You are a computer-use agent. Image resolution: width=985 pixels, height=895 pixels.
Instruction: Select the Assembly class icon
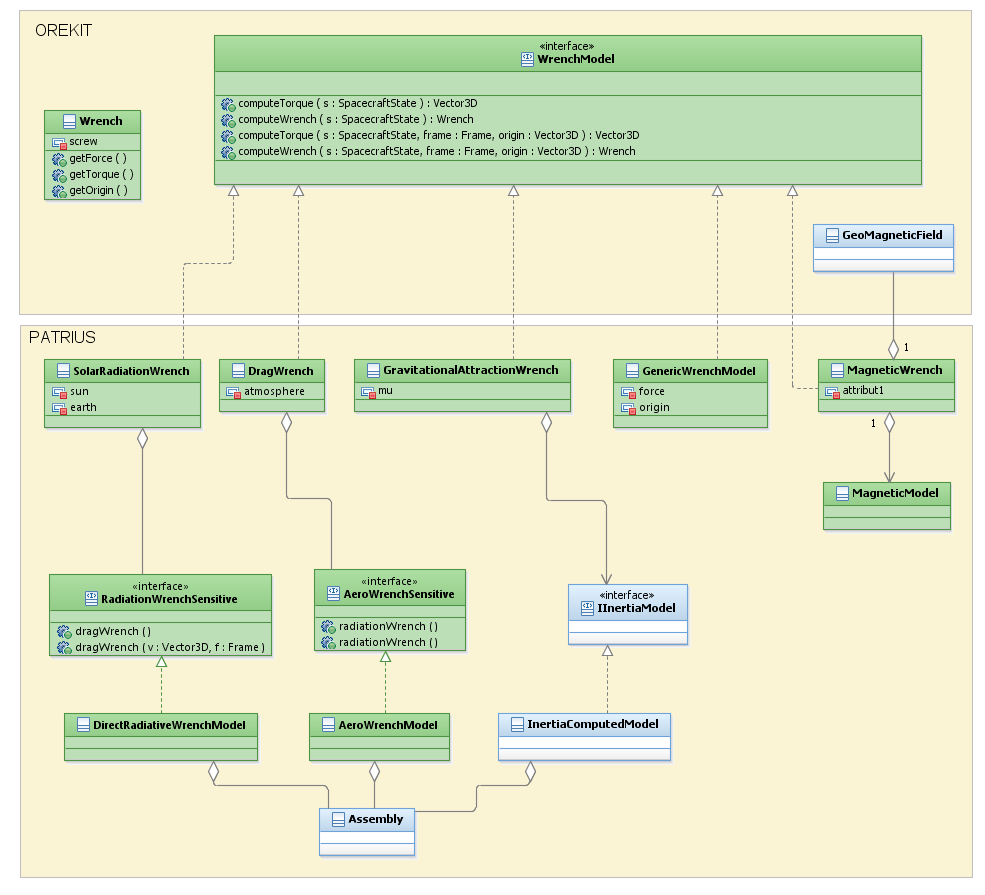(337, 820)
